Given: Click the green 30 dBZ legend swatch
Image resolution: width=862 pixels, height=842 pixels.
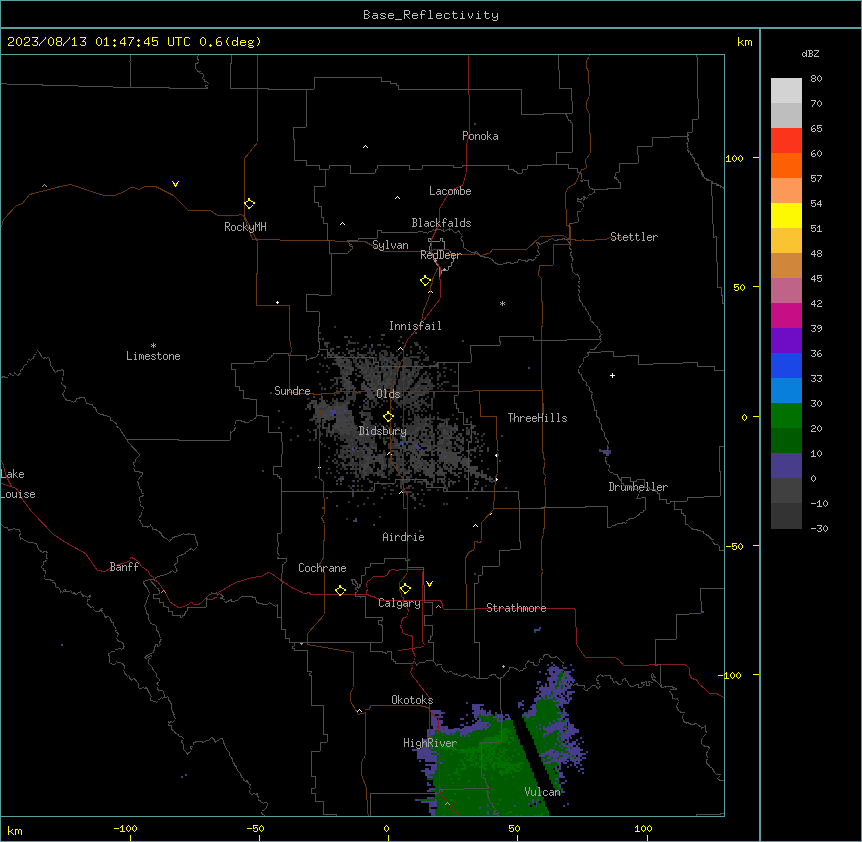Looking at the screenshot, I should 786,416.
